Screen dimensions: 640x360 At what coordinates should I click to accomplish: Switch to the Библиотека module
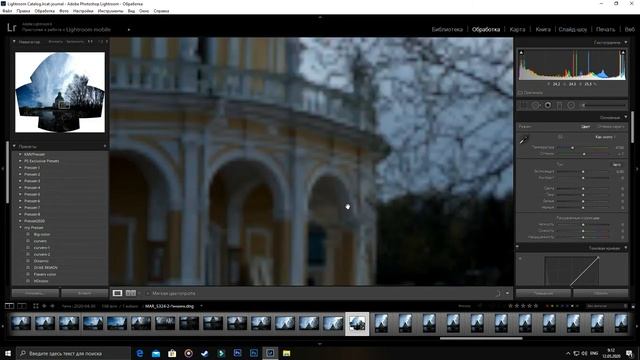point(447,29)
